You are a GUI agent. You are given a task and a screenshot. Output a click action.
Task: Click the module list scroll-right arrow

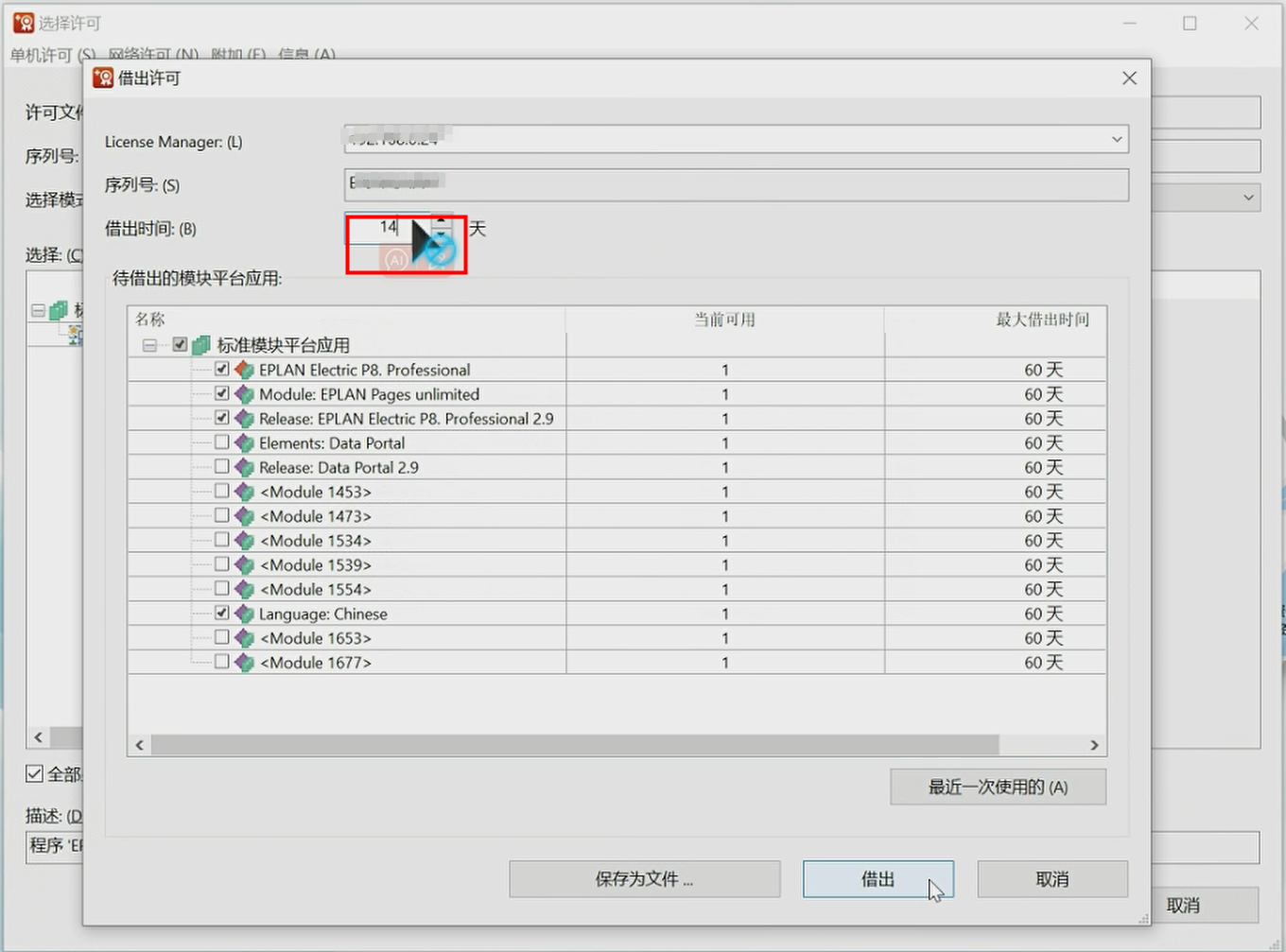[1094, 745]
